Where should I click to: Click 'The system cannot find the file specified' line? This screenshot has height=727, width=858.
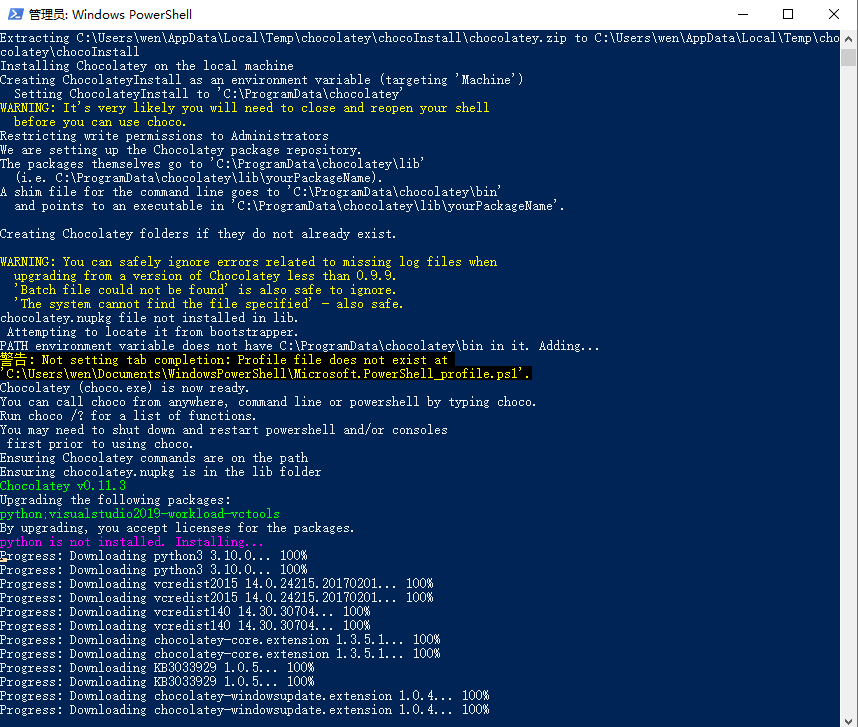point(208,304)
